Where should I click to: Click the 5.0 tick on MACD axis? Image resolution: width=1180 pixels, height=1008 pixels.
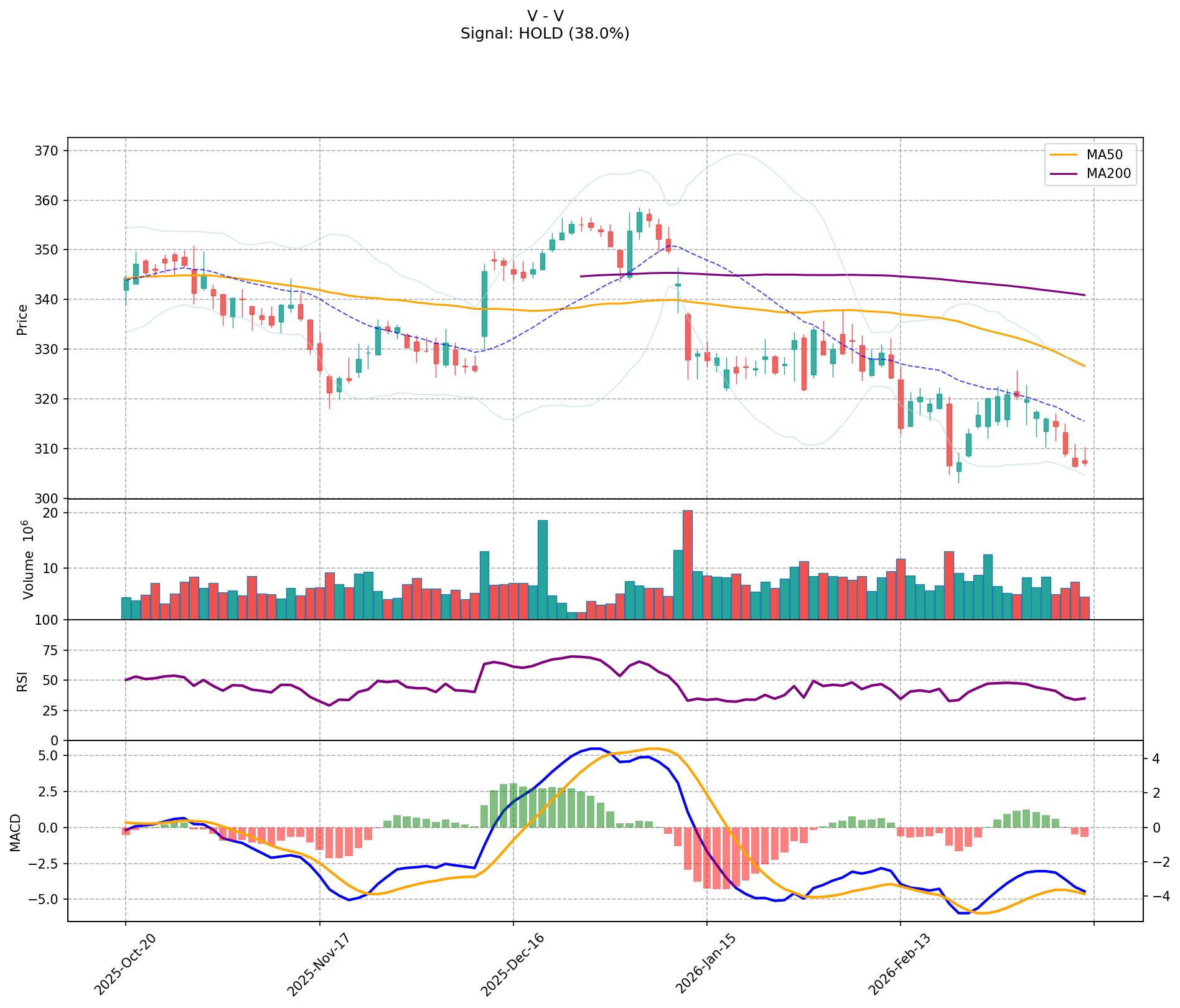[47, 755]
